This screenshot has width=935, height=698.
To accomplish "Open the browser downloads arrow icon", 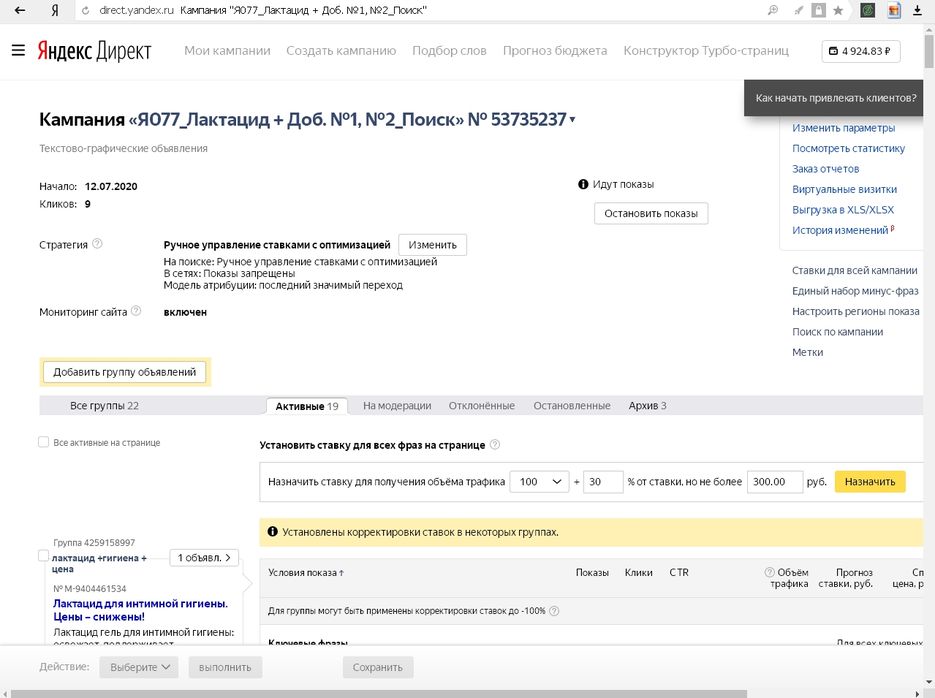I will coord(918,10).
